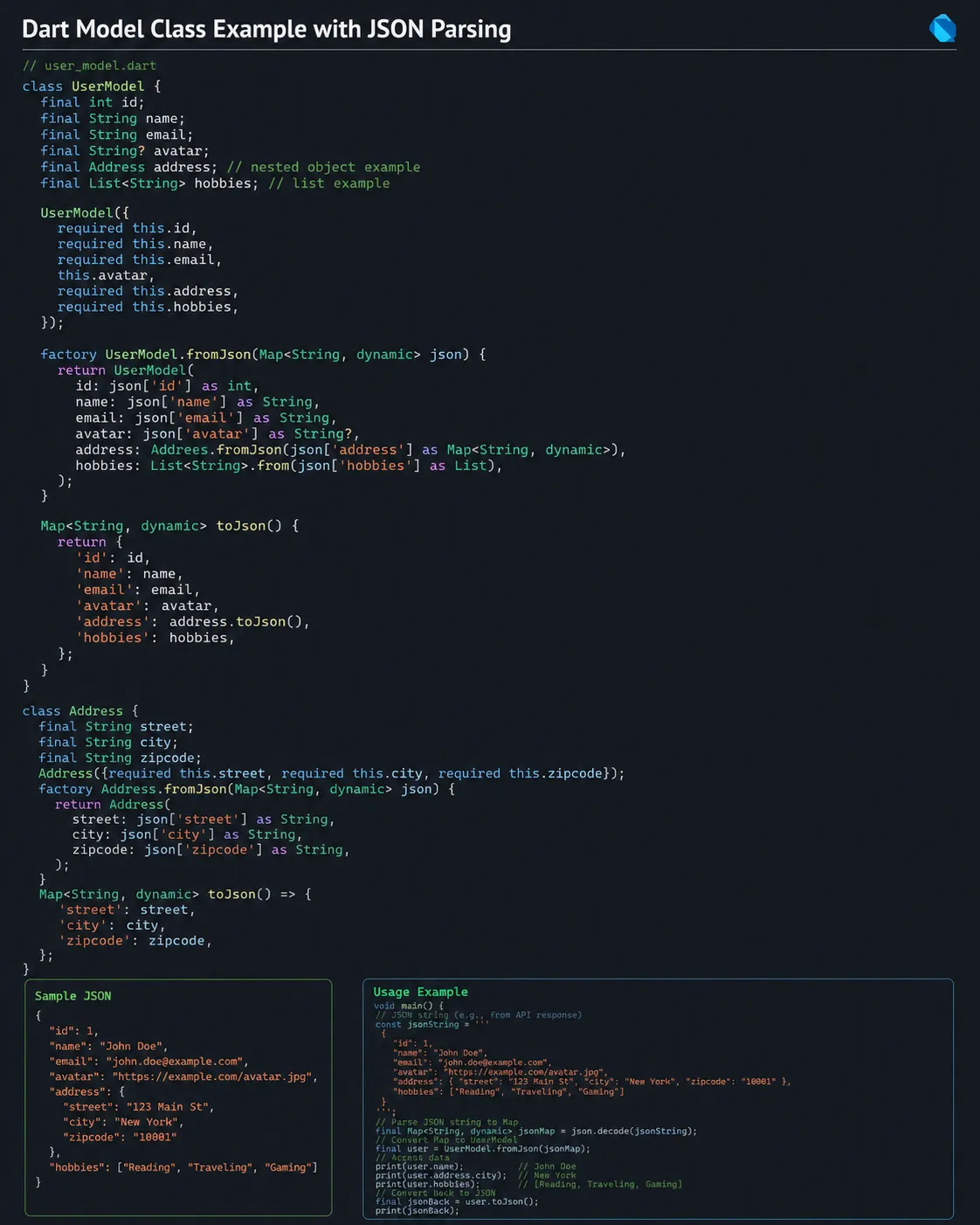Select the line 'return UserModel('

(126, 370)
